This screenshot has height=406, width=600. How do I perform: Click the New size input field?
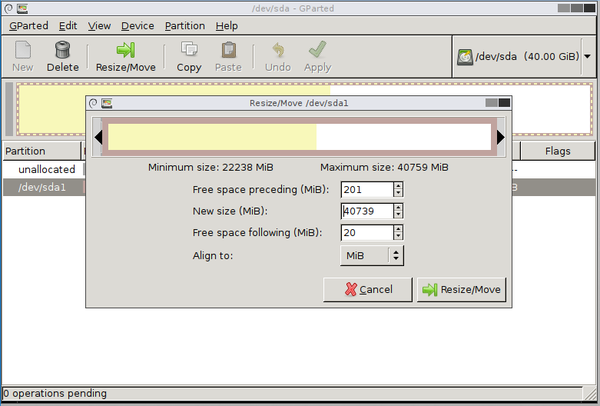pyautogui.click(x=367, y=211)
